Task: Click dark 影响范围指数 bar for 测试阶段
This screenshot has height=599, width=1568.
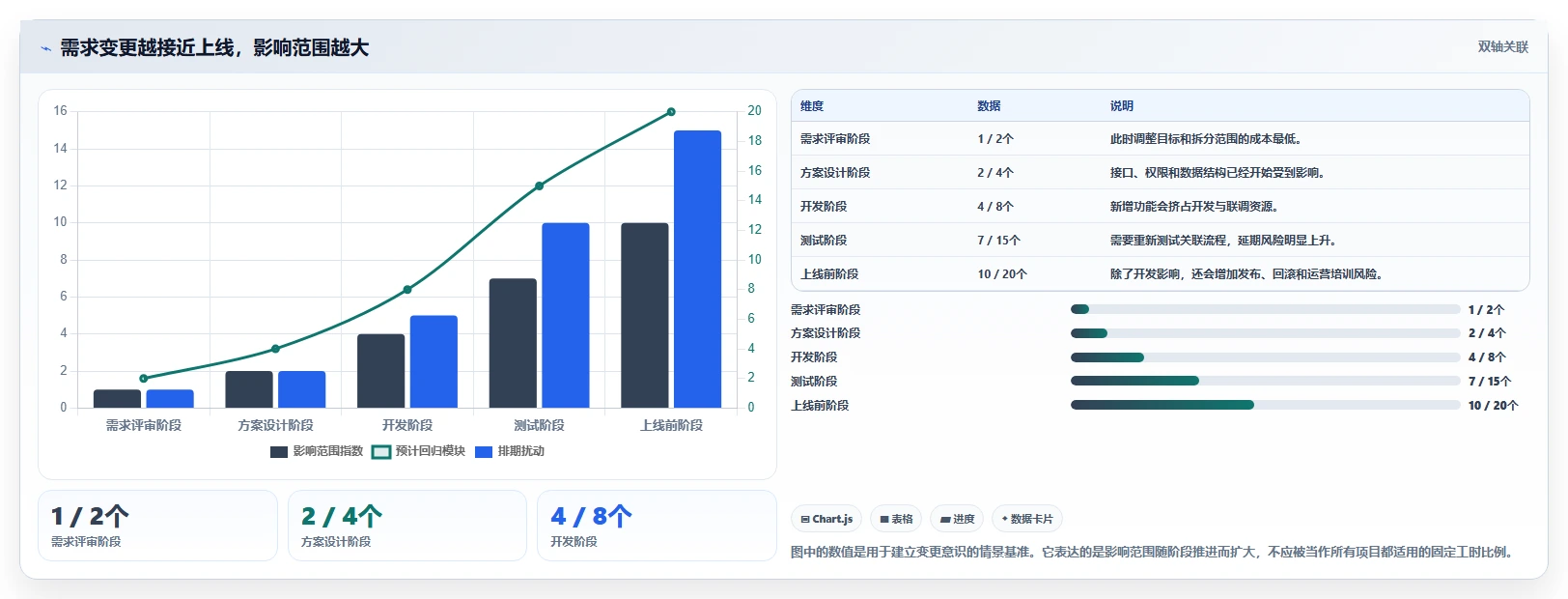Action: (513, 343)
